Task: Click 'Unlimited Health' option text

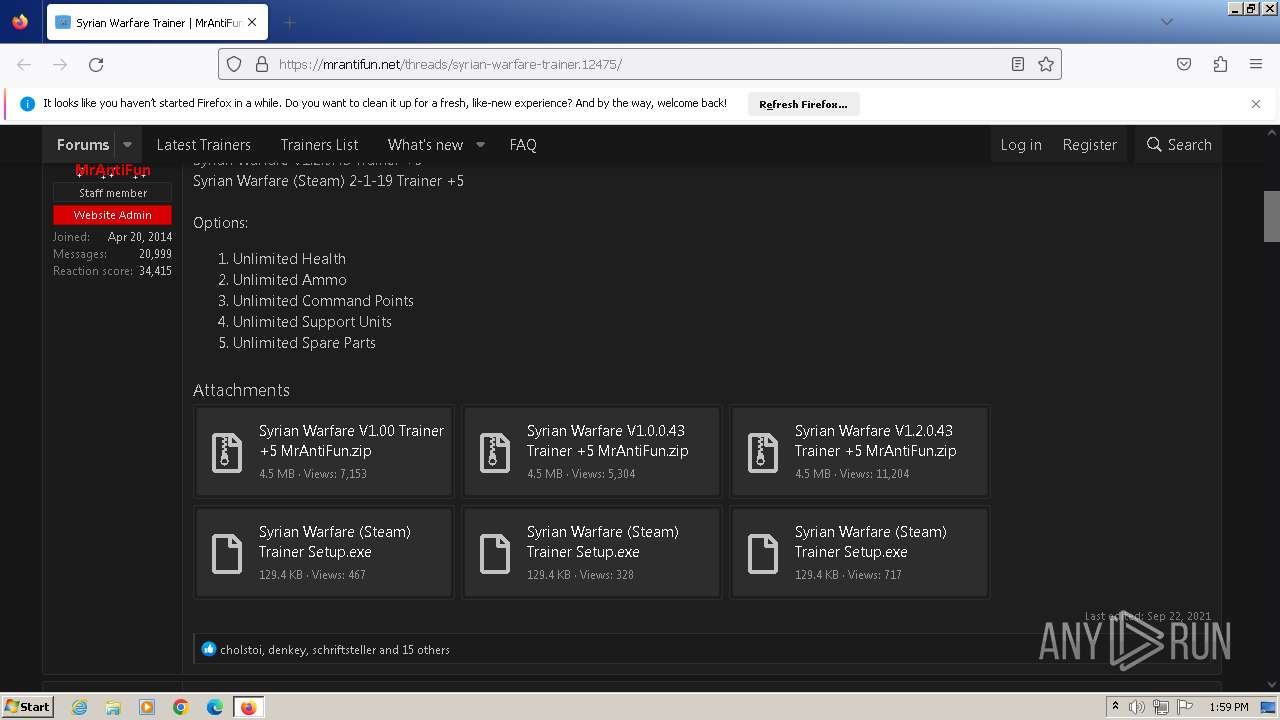Action: pos(289,259)
